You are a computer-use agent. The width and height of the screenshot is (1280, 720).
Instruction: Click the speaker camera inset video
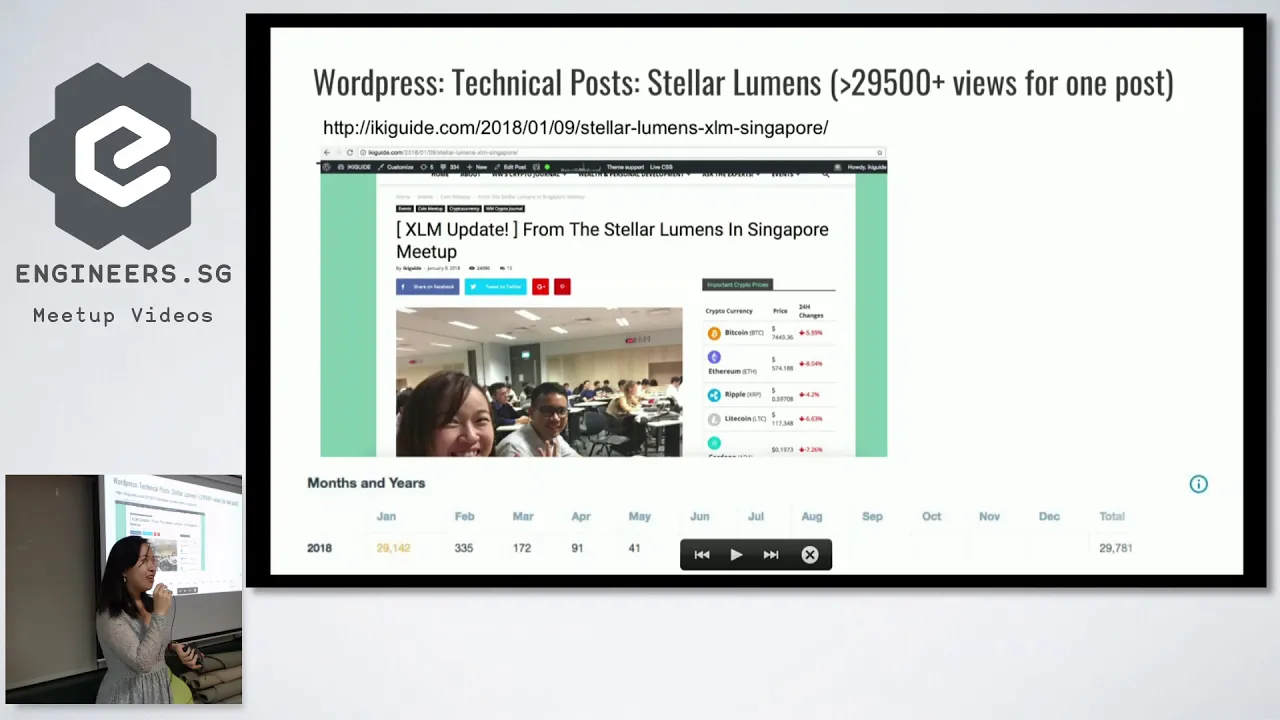124,589
